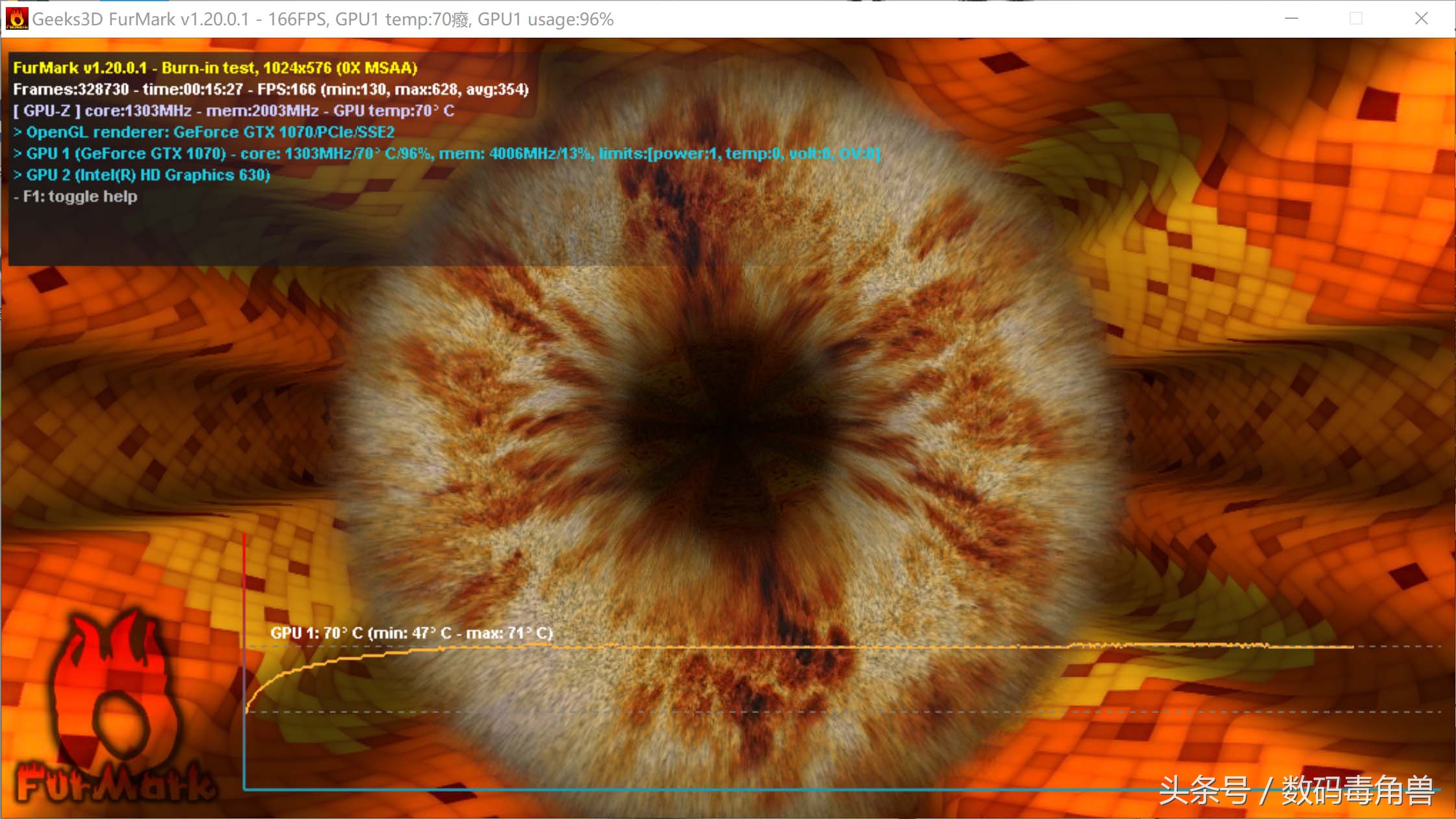Image resolution: width=1456 pixels, height=819 pixels.
Task: Select the GPU 1 GeForce GTX 1070 line
Action: [x=446, y=154]
